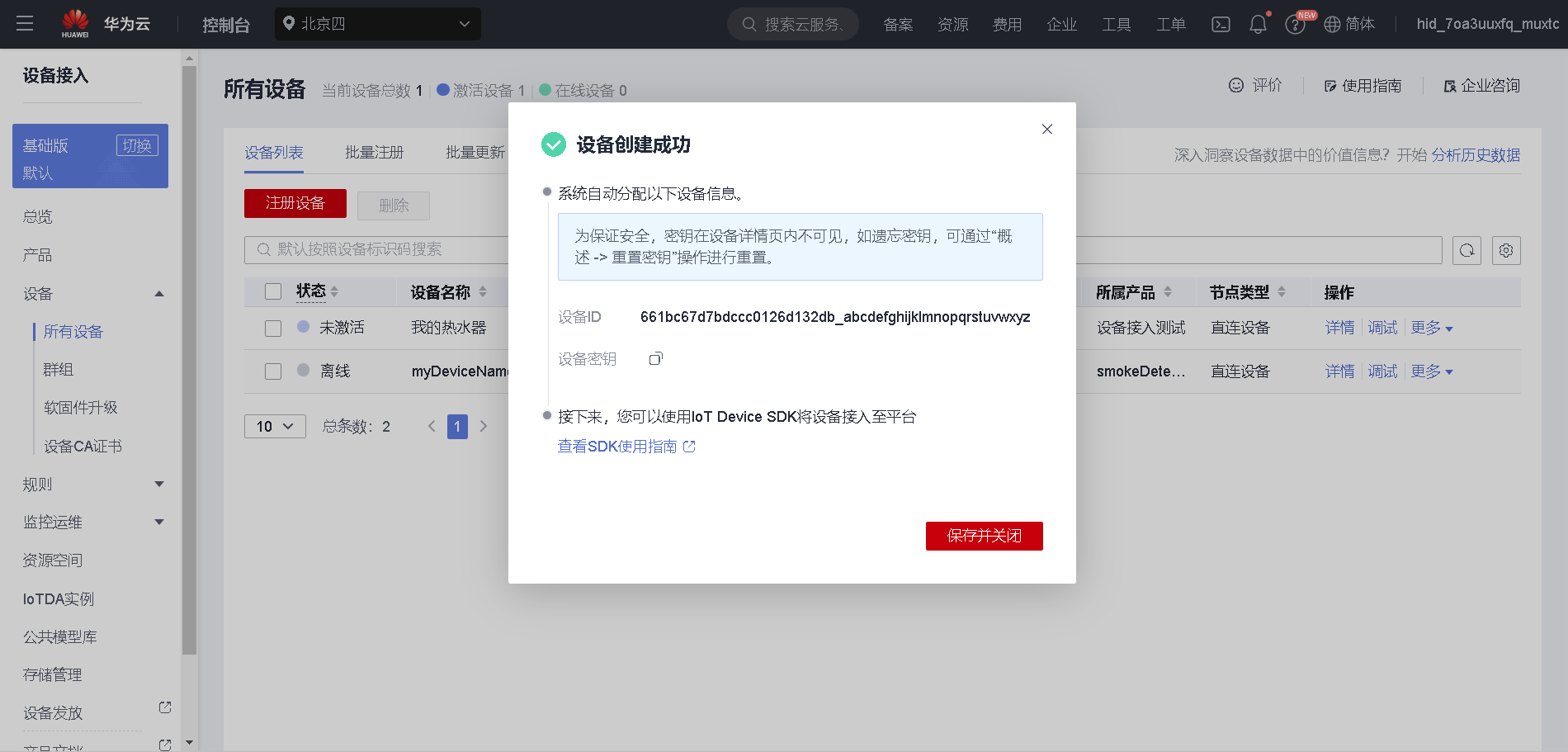Go to previous page arrow
Image resolution: width=1568 pixels, height=752 pixels.
click(432, 426)
